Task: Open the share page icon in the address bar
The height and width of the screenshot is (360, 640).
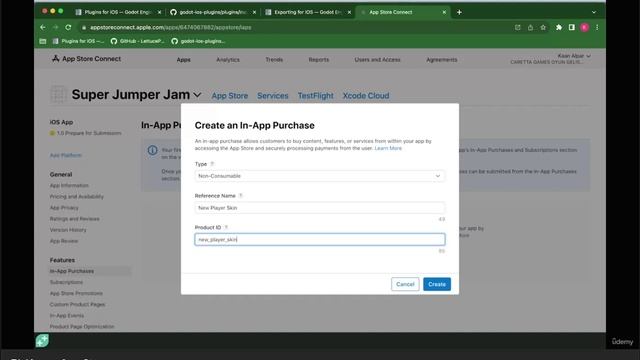Action: coord(530,27)
